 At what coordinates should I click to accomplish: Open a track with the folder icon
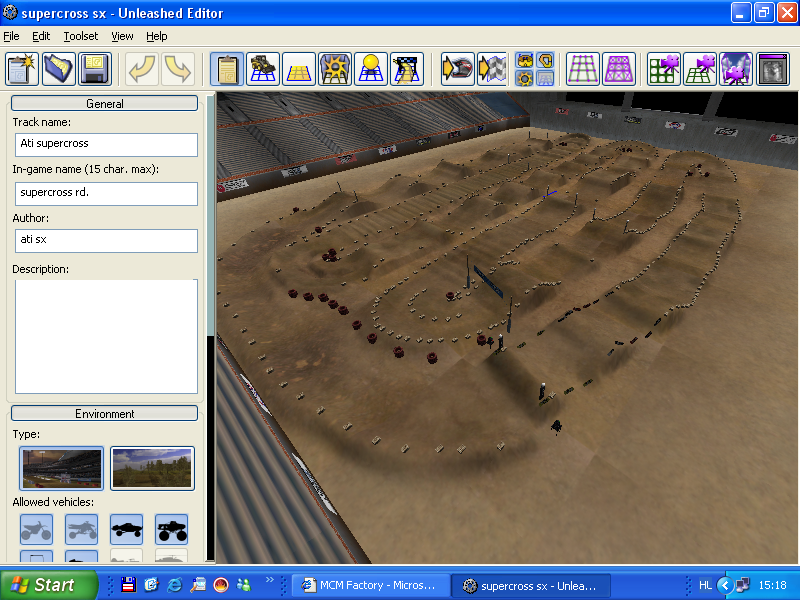point(59,69)
